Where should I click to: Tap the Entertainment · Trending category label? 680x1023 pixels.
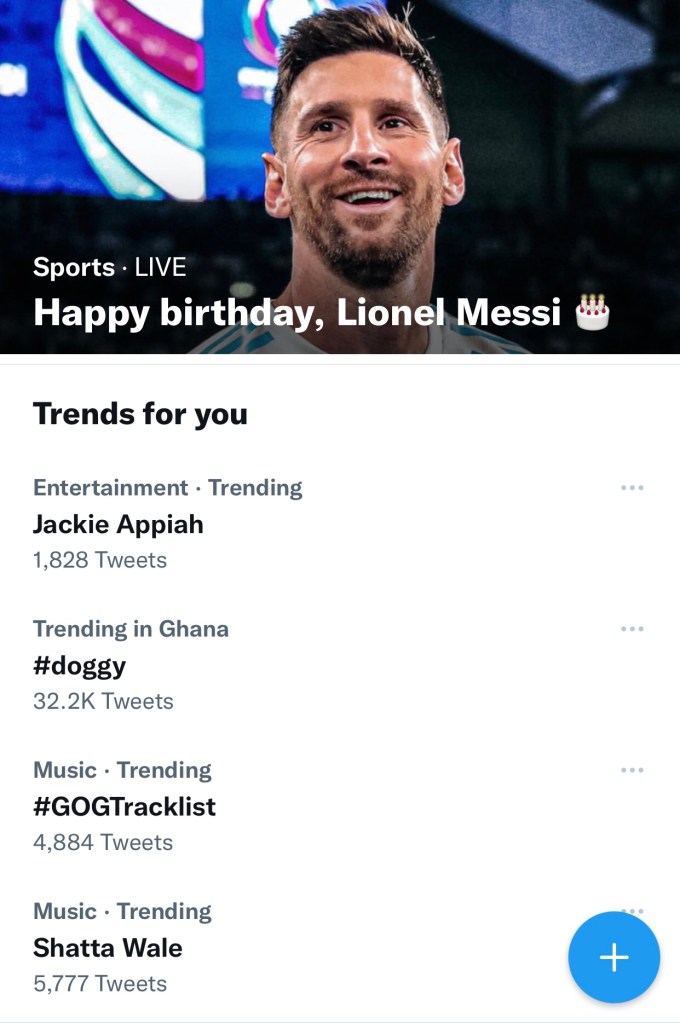pos(167,488)
